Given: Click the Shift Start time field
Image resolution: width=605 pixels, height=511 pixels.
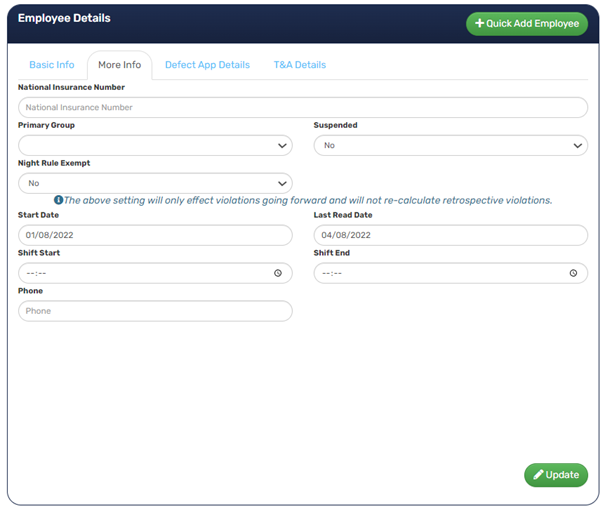Looking at the screenshot, I should coord(145,273).
